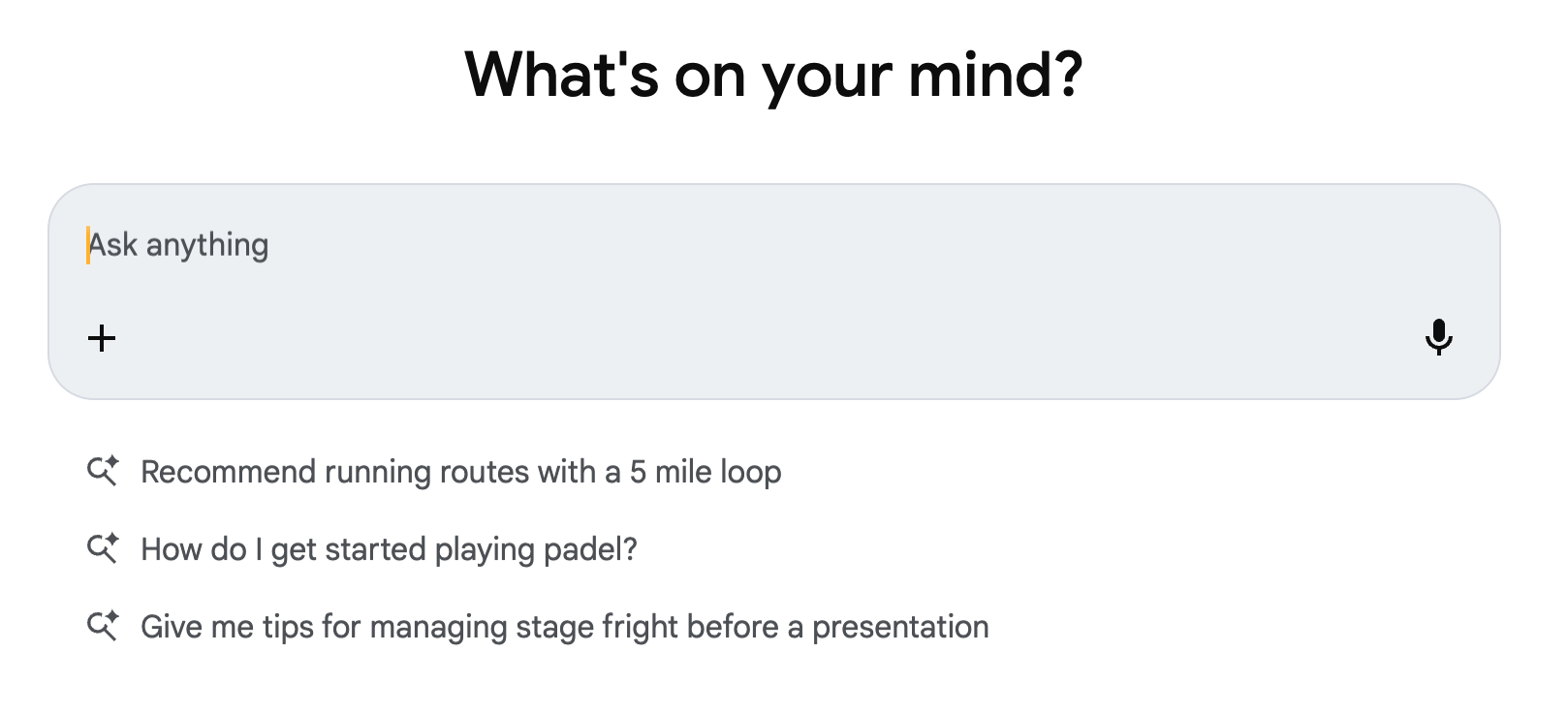Click search-sparkle icon beside stage fright suggestion

(x=103, y=626)
